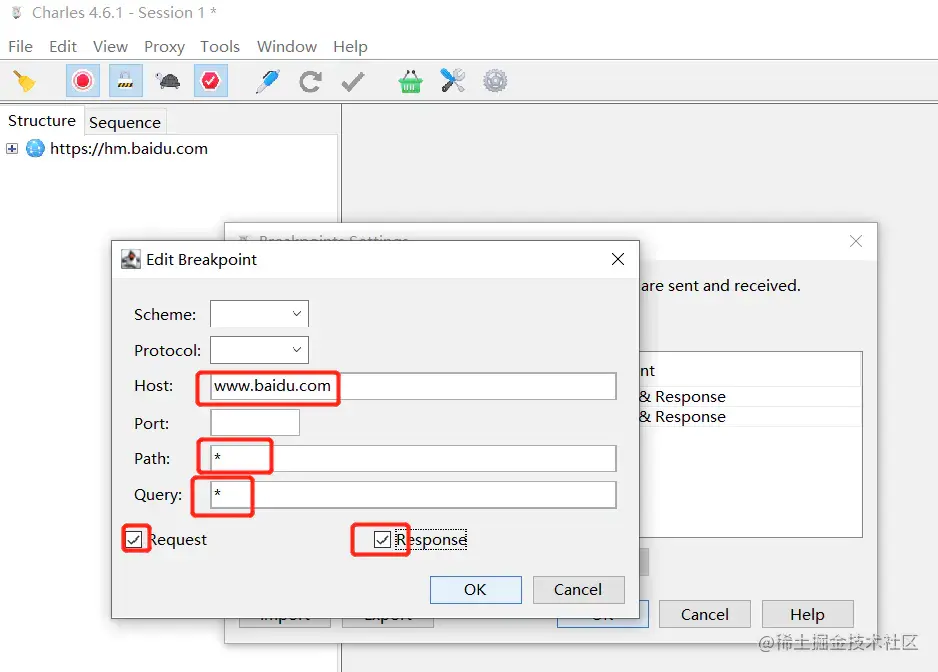
Task: Compose a request with the pen icon
Action: point(267,81)
